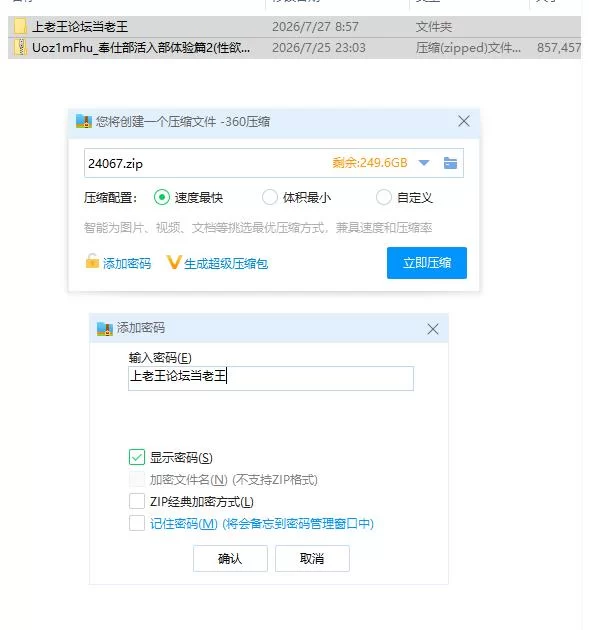Screen dimensions: 589x630
Task: Click the 加密文件名(N) greyed label text
Action: pyautogui.click(x=234, y=479)
